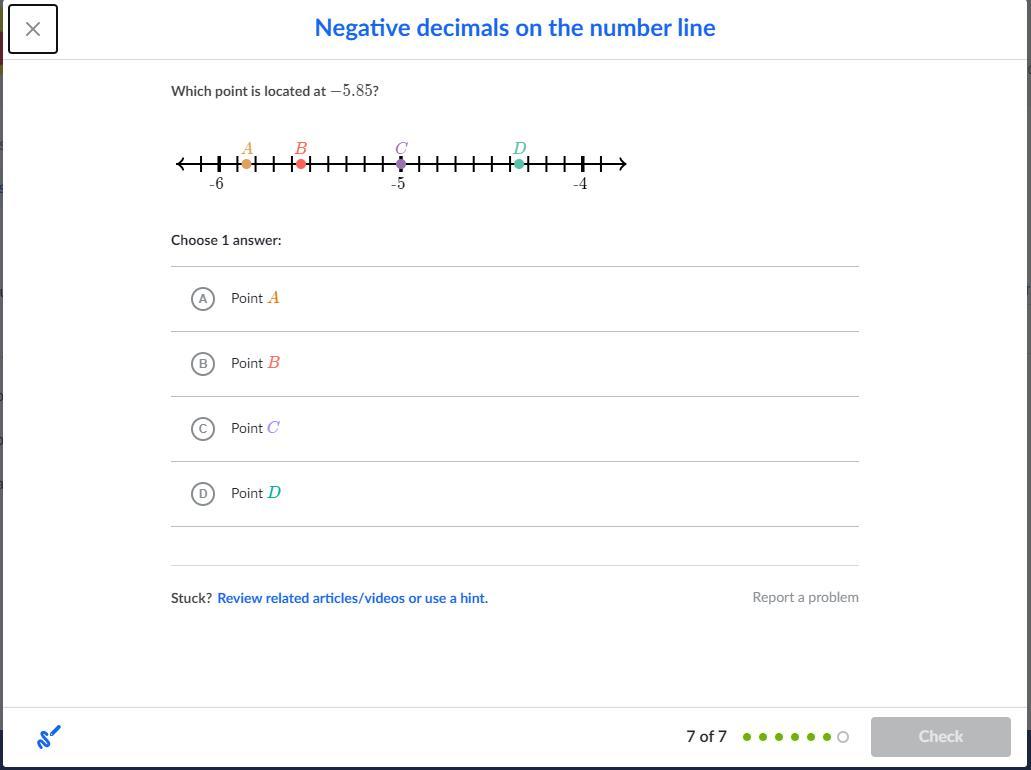Click red point B on number line
This screenshot has height=770, width=1031.
click(x=301, y=164)
